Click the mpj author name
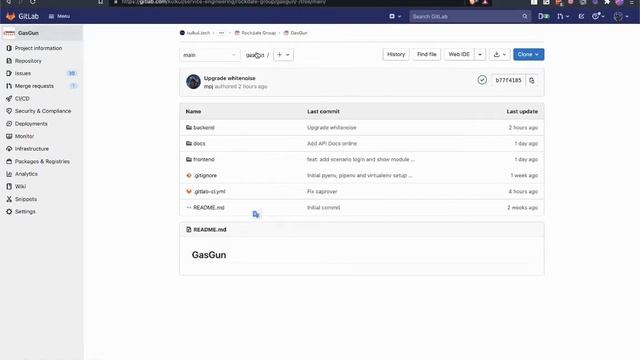Viewport: 640px width, 360px height. point(208,87)
